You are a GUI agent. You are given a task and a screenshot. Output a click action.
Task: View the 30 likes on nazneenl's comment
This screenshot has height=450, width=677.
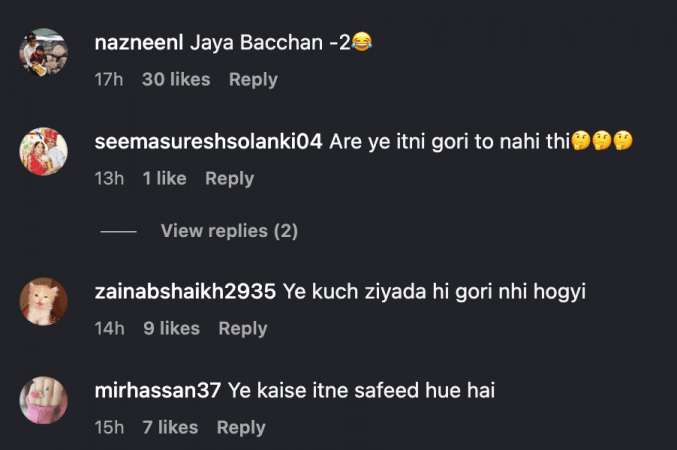[x=176, y=79]
